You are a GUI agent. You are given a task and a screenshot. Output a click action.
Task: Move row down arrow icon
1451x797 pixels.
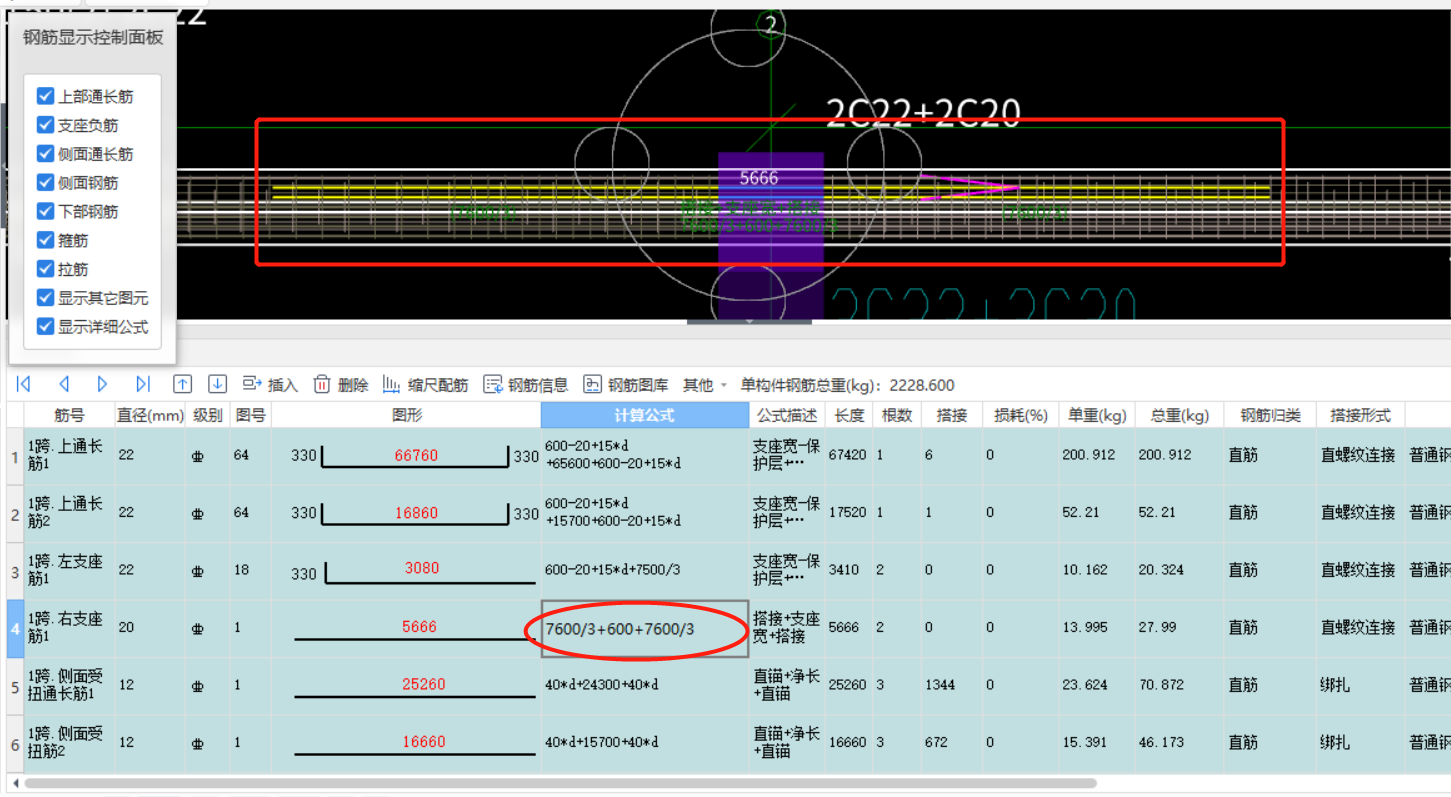217,385
